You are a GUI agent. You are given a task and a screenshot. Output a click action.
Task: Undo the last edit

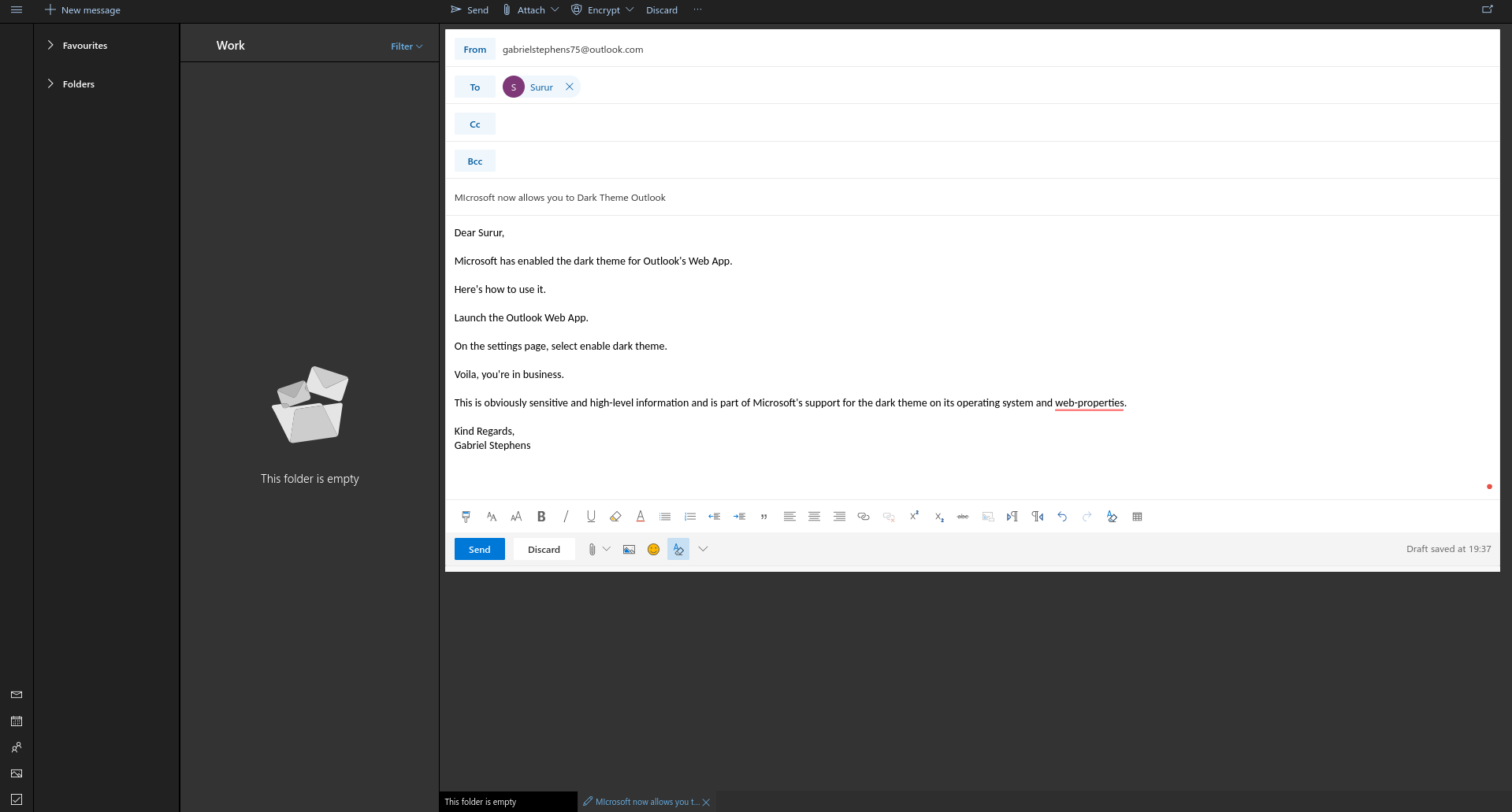[1062, 517]
